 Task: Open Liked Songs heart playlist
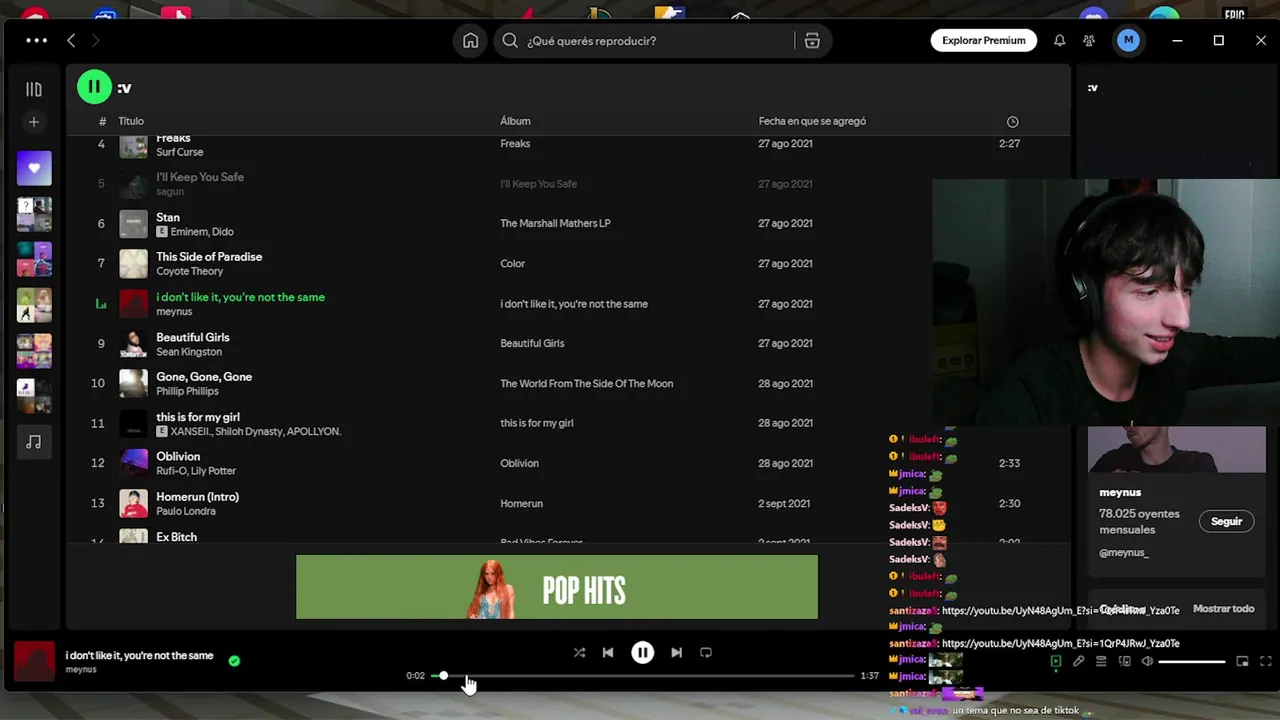pyautogui.click(x=34, y=168)
